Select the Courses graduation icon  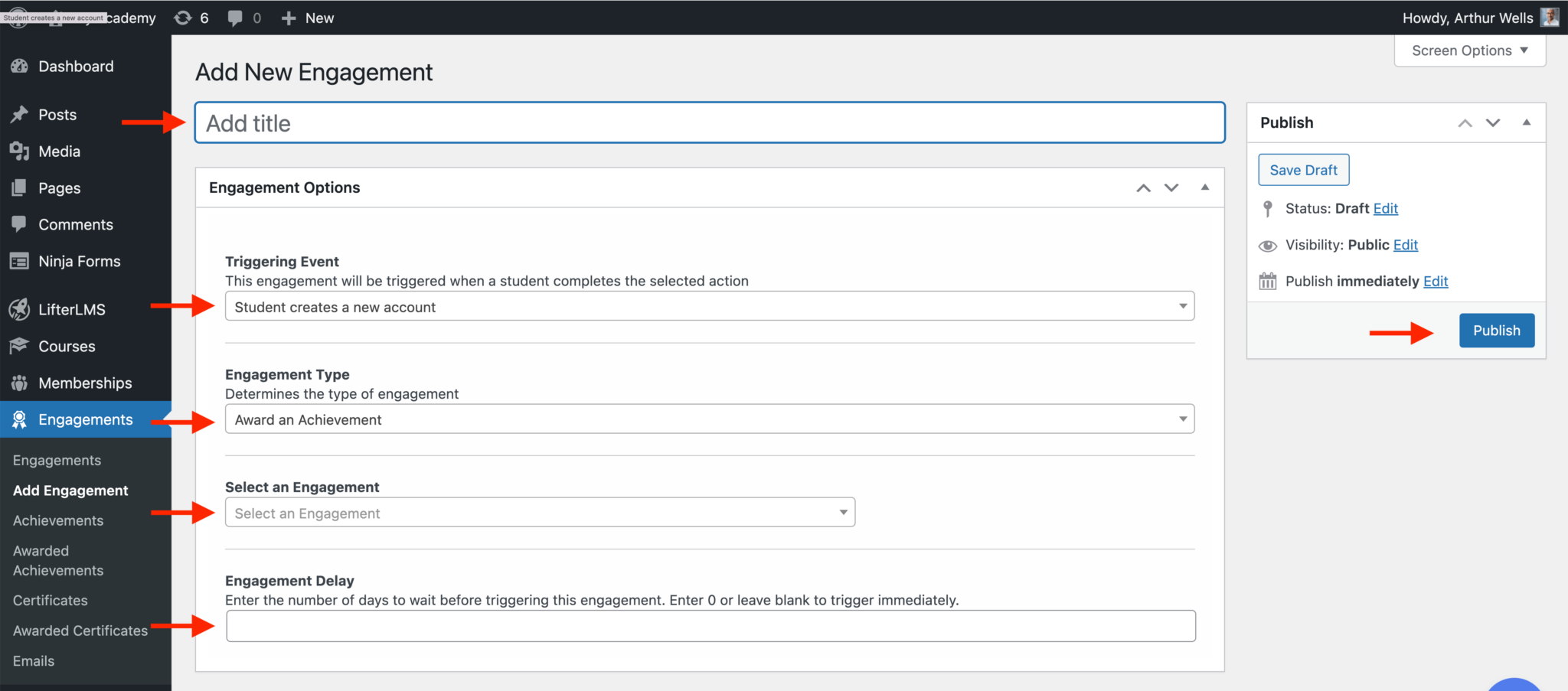21,346
